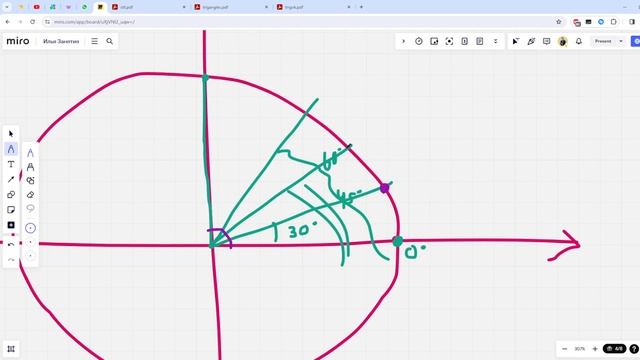Open the board name Илья Занятия
This screenshot has width=640, height=360.
point(61,41)
